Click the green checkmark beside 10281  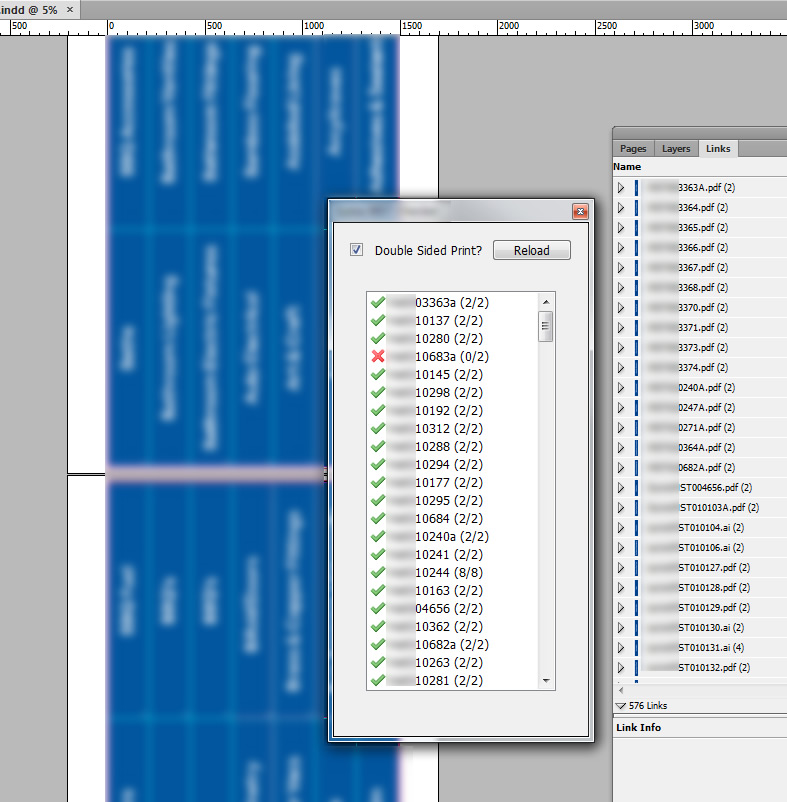[378, 680]
